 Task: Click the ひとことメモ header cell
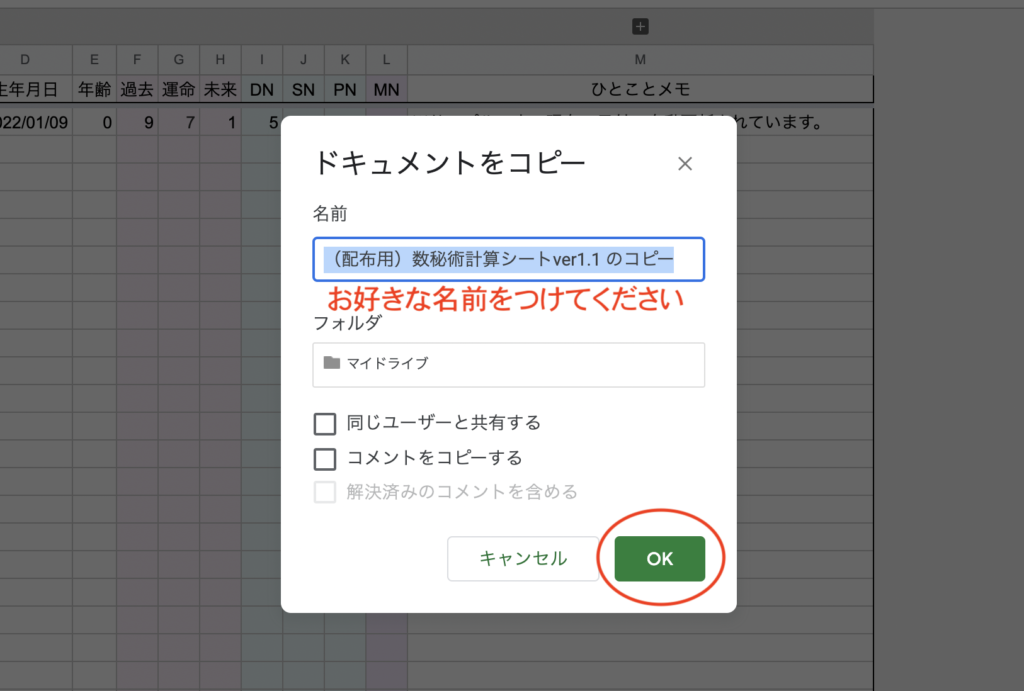pyautogui.click(x=640, y=90)
